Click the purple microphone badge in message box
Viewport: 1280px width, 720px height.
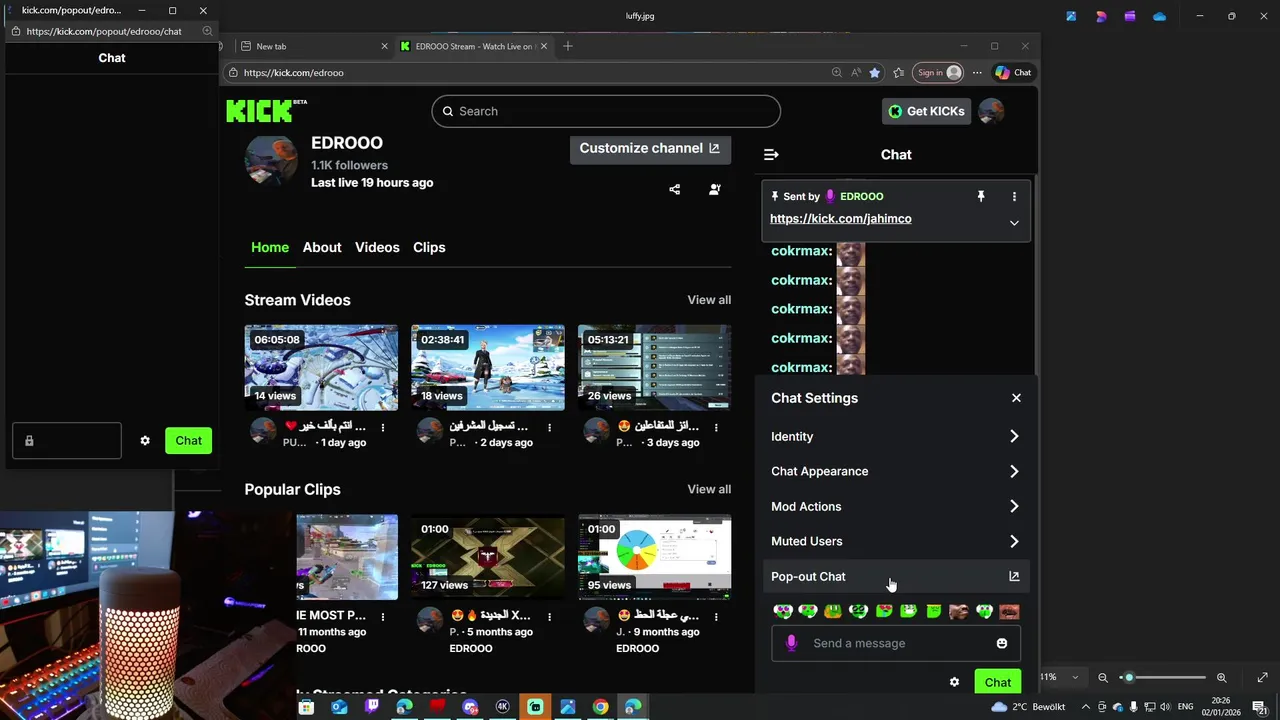(x=792, y=643)
